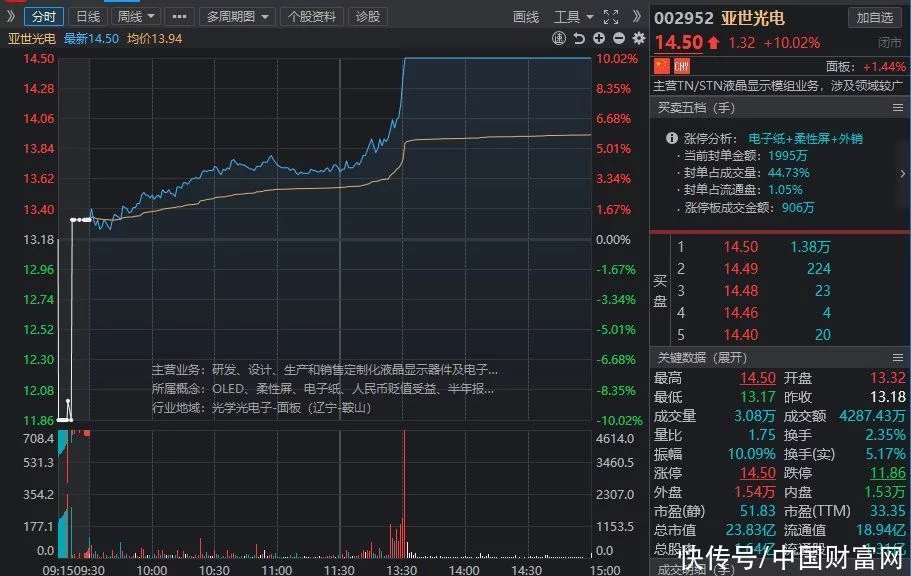The width and height of the screenshot is (911, 576).
Task: Click the China flag icon
Action: click(x=660, y=66)
